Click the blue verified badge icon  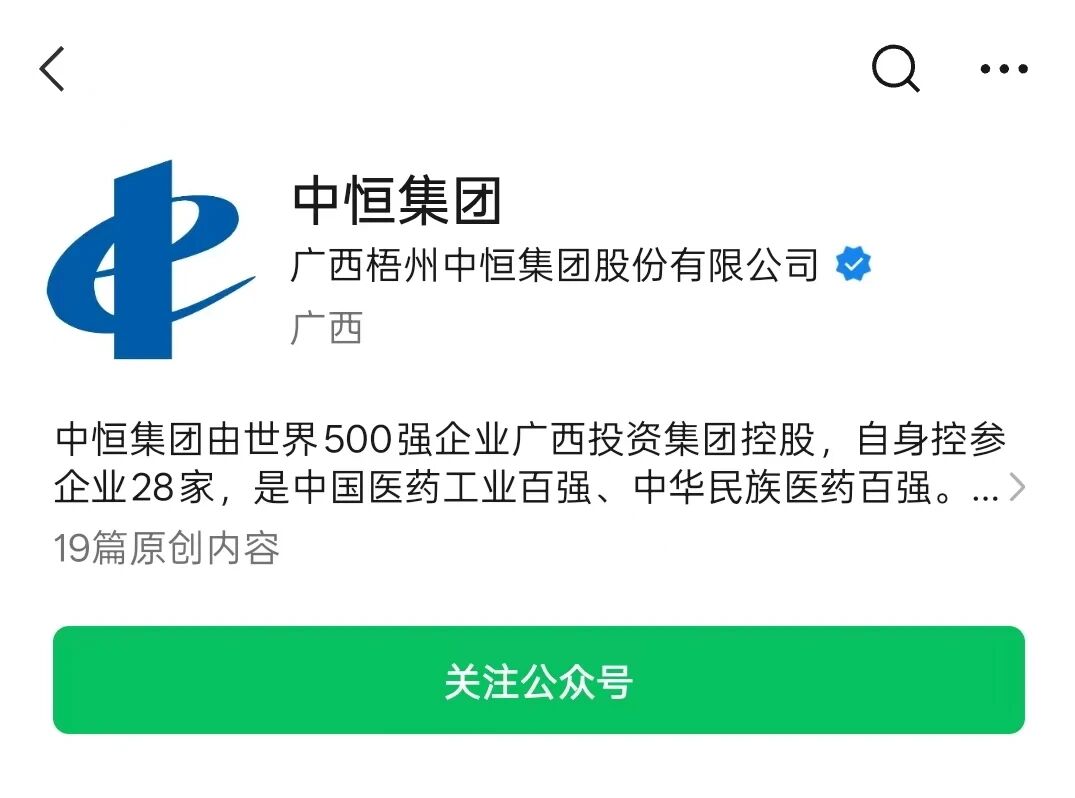[x=854, y=264]
